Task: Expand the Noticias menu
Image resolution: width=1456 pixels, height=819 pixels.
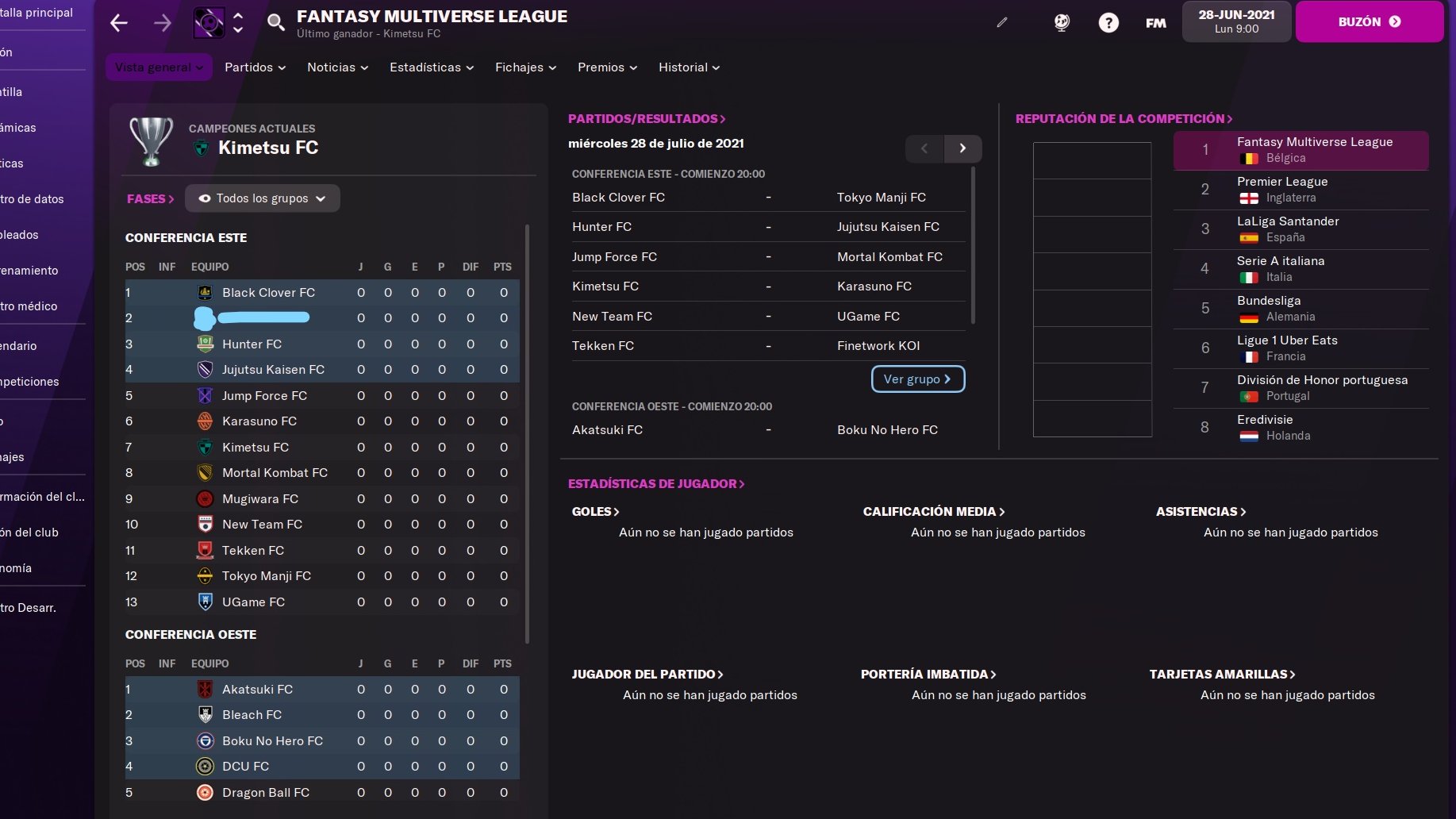Action: [x=338, y=67]
